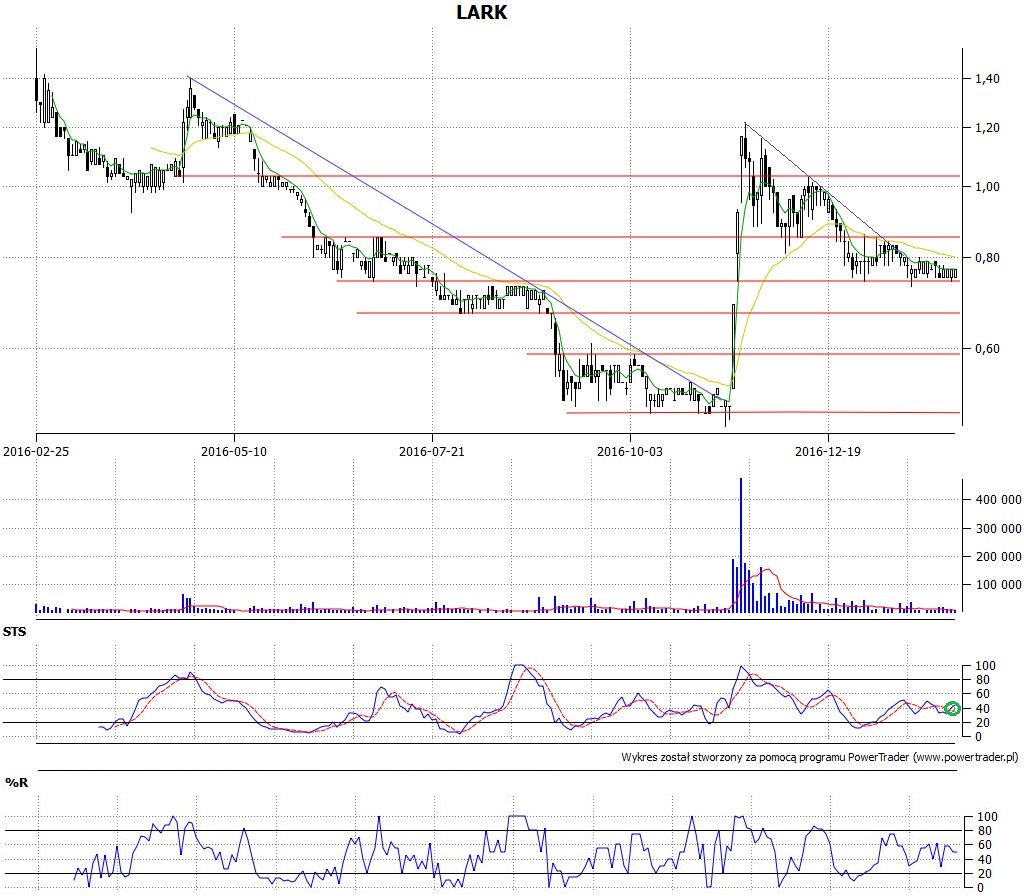1024x896 pixels.
Task: Click the 1,40 price axis label
Action: coord(987,79)
